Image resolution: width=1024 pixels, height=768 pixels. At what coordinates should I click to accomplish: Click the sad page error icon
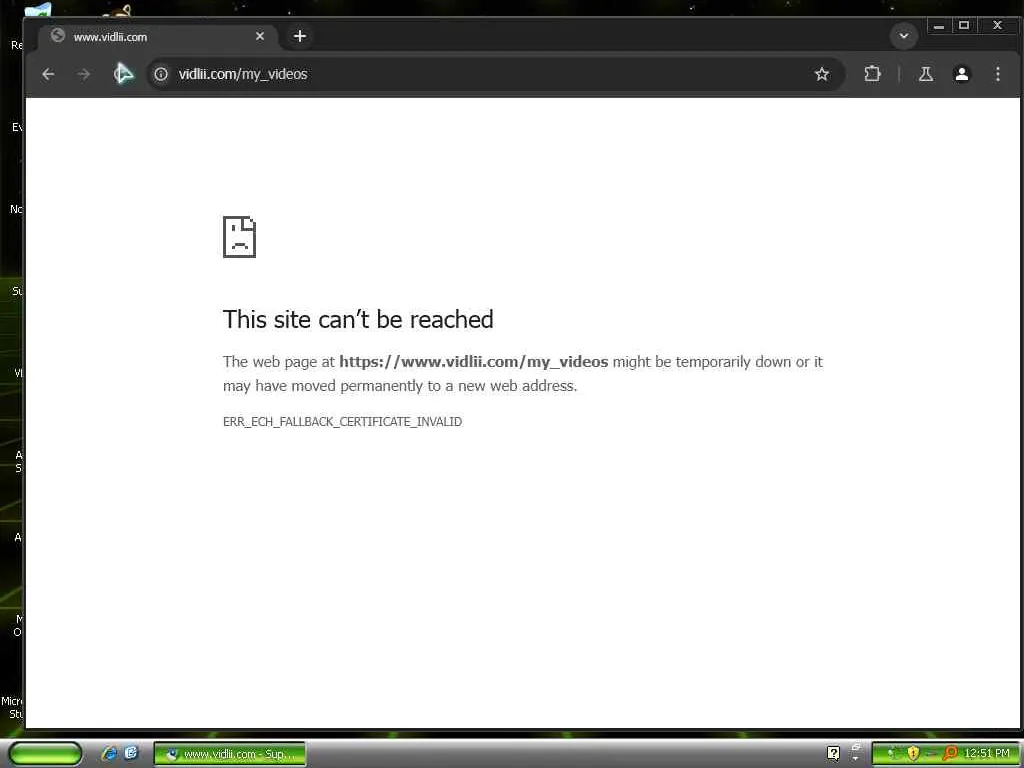tap(240, 237)
